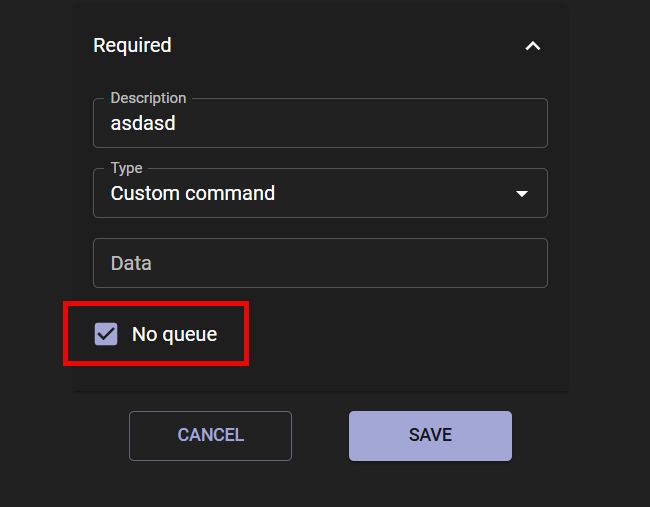The height and width of the screenshot is (507, 650).
Task: Select the Custom command value text
Action: 192,193
